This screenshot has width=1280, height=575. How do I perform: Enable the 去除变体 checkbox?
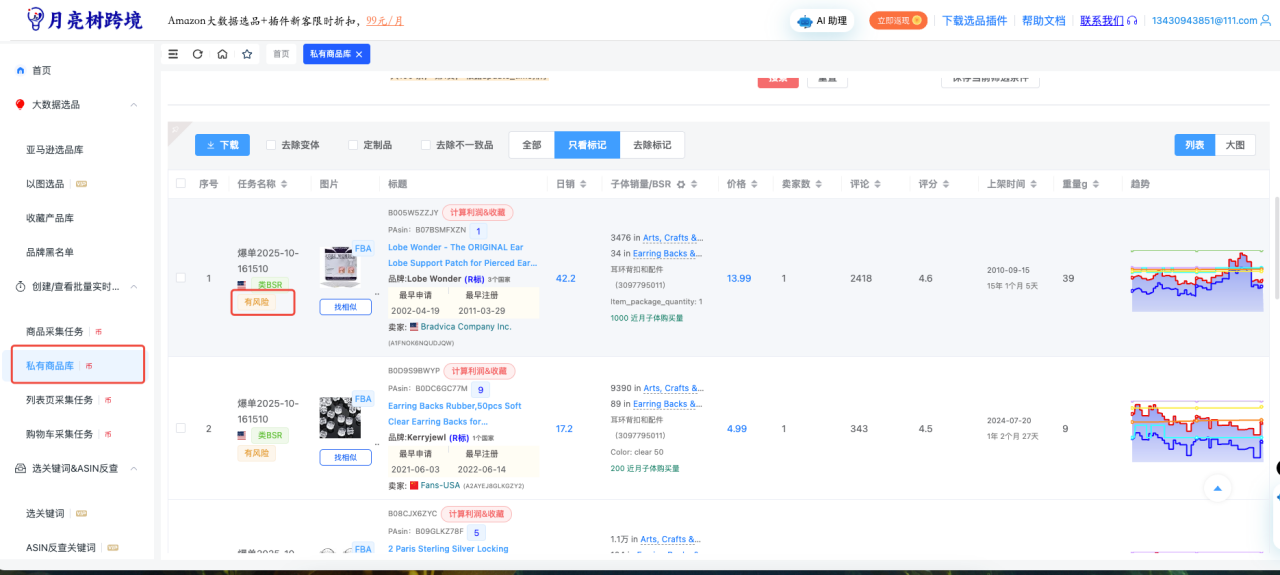[271, 145]
